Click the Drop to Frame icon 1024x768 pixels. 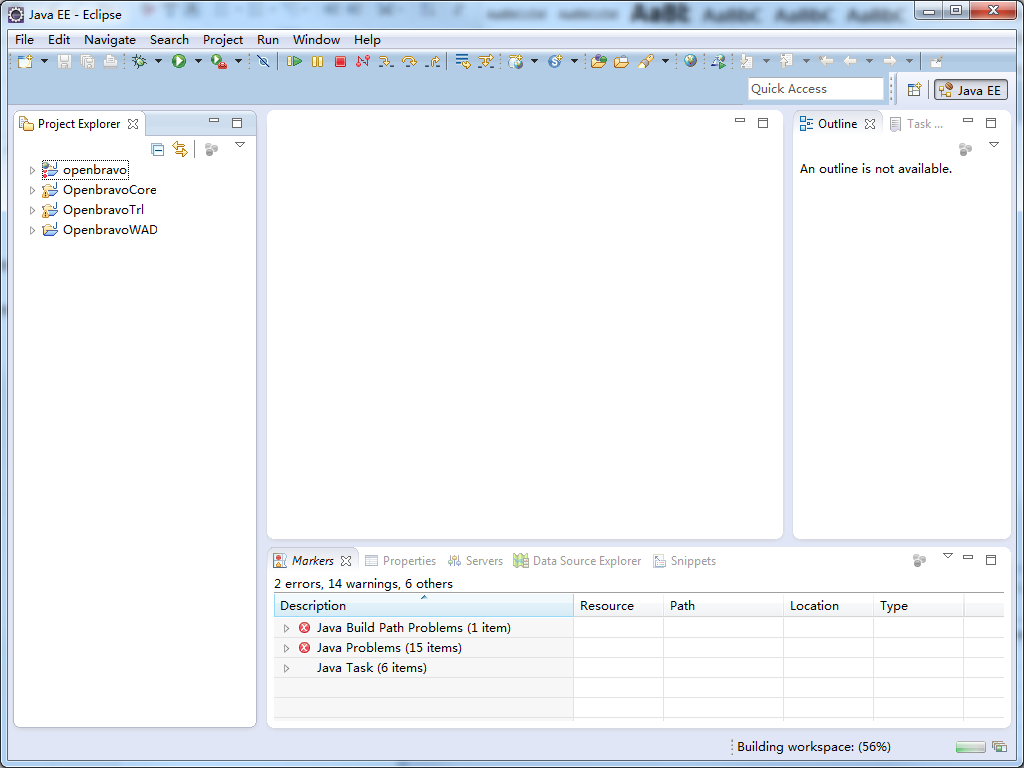click(463, 61)
